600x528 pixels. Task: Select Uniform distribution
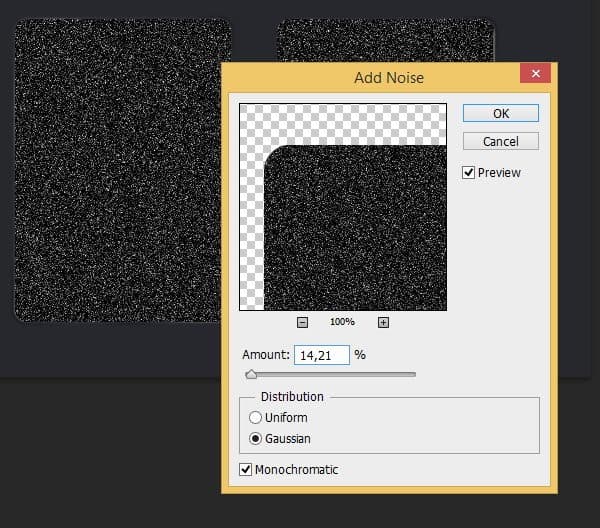[256, 417]
